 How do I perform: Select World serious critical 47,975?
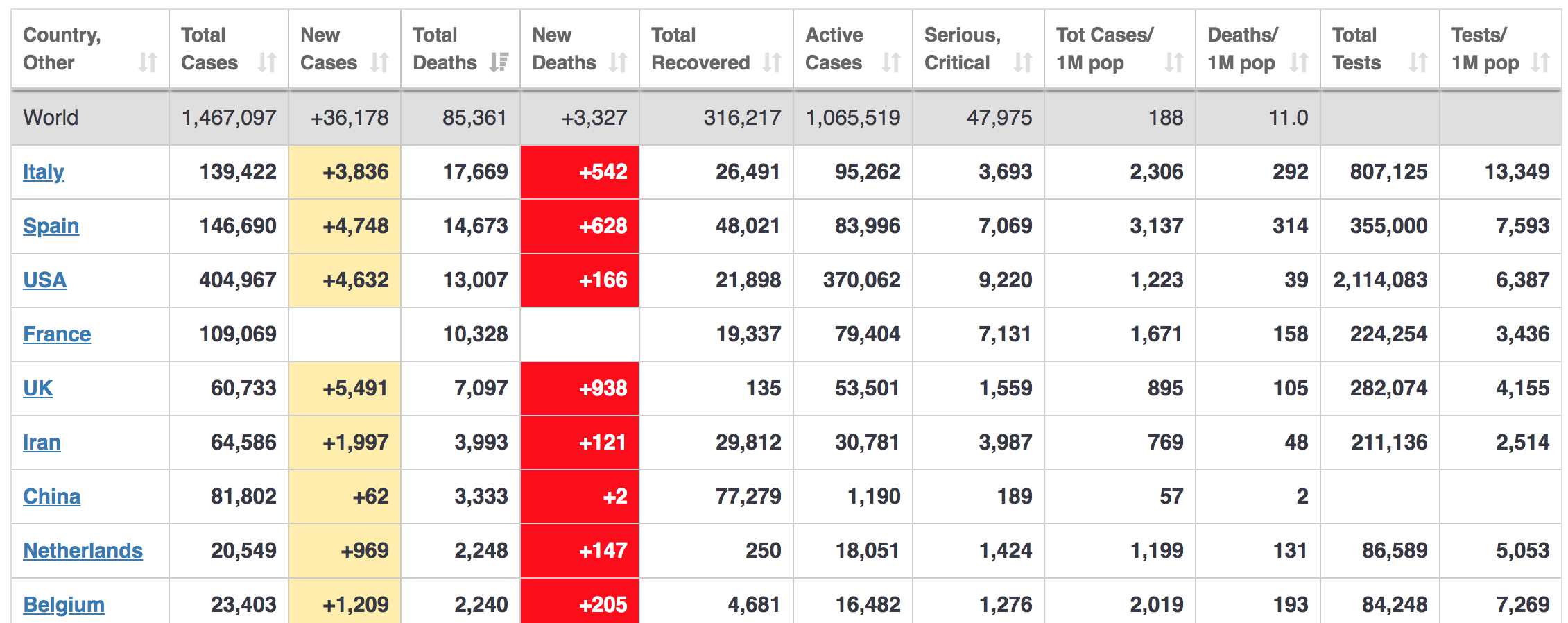click(x=999, y=118)
